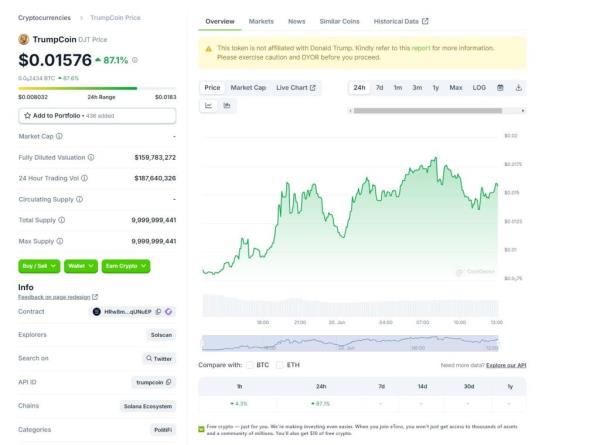Image resolution: width=600 pixels, height=445 pixels.
Task: Switch to candlestick chart view icon
Action: pos(227,106)
